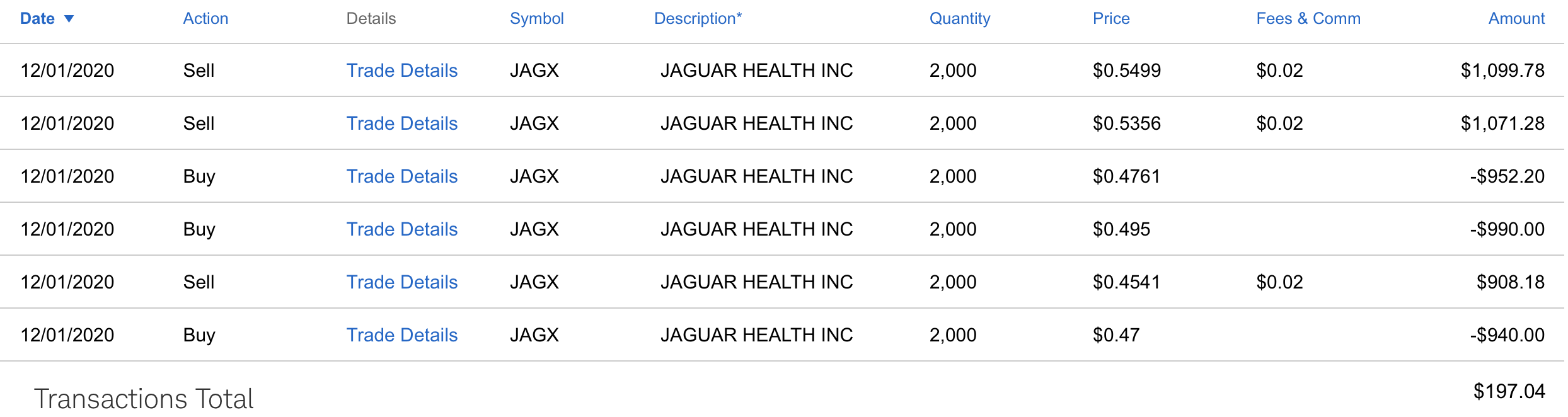The image size is (1568, 417).
Task: Click JAGX symbol in first row
Action: coord(534,71)
